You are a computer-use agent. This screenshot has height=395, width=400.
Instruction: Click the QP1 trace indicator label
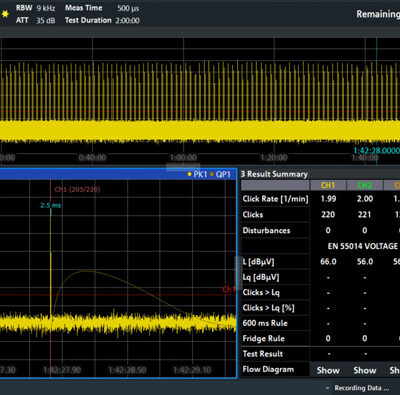(x=223, y=174)
